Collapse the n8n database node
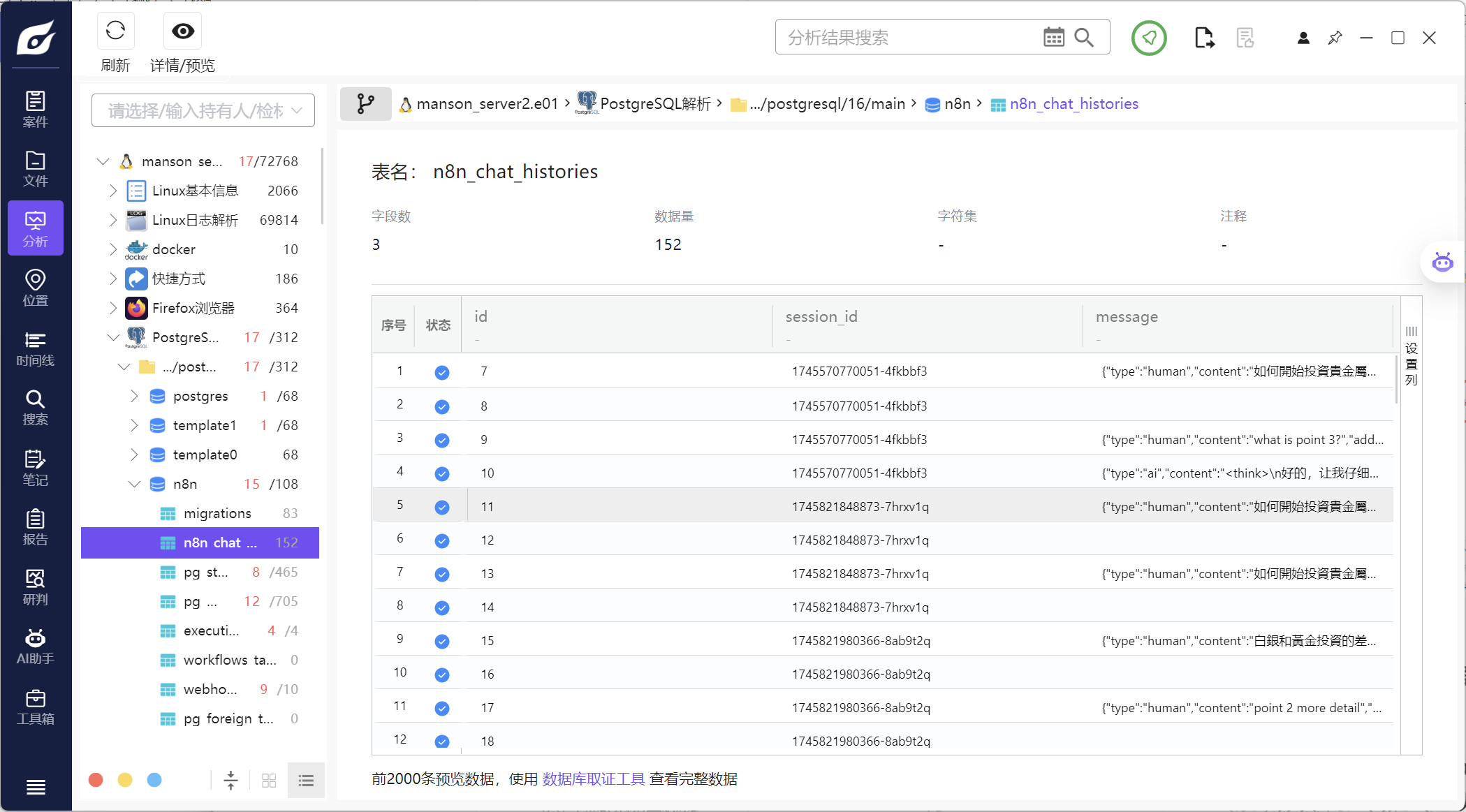The height and width of the screenshot is (812, 1466). (134, 484)
